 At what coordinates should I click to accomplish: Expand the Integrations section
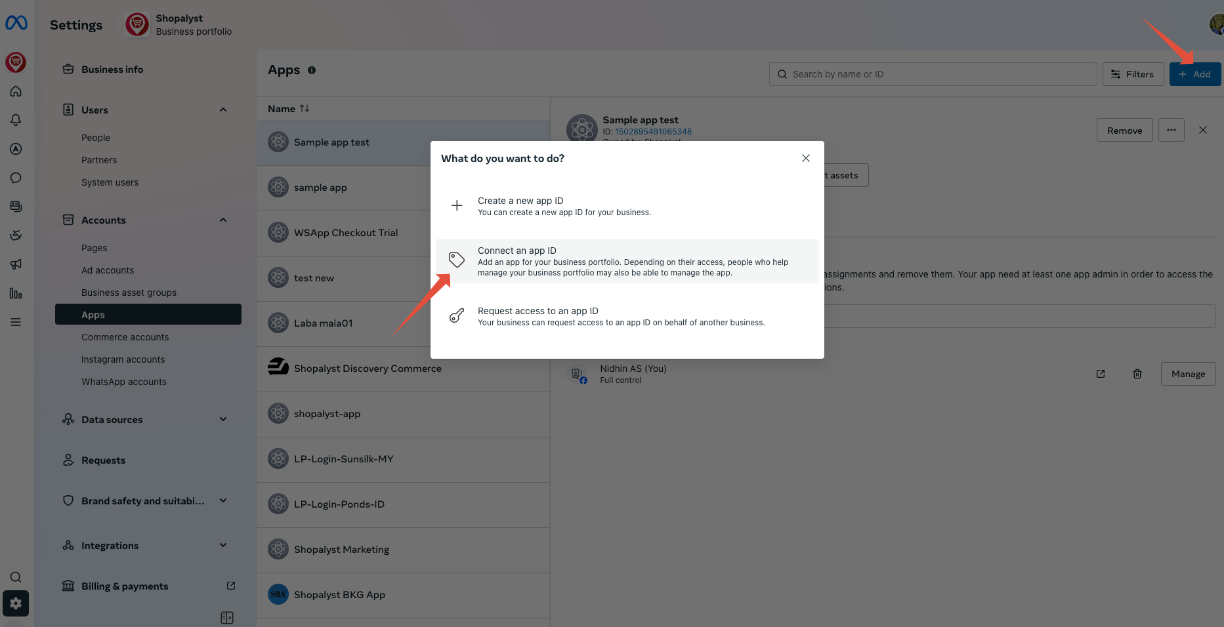click(x=223, y=546)
